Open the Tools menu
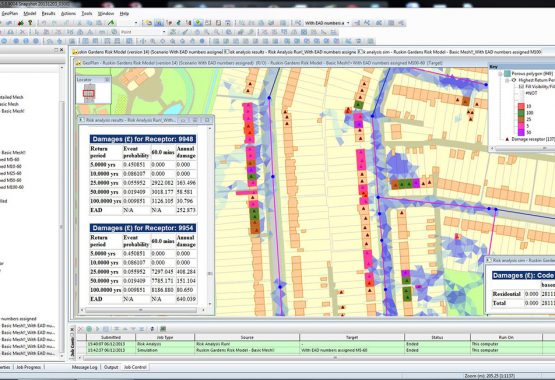Viewport: 555px width, 380px height. [87, 13]
